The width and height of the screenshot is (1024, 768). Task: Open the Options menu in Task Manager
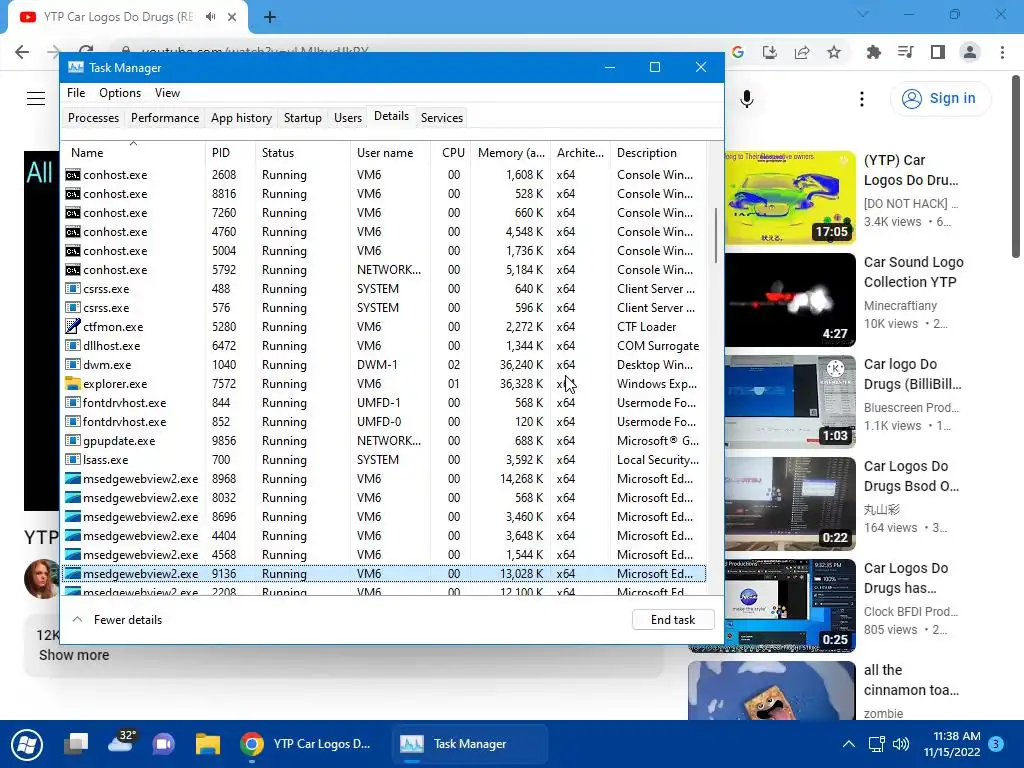[120, 93]
